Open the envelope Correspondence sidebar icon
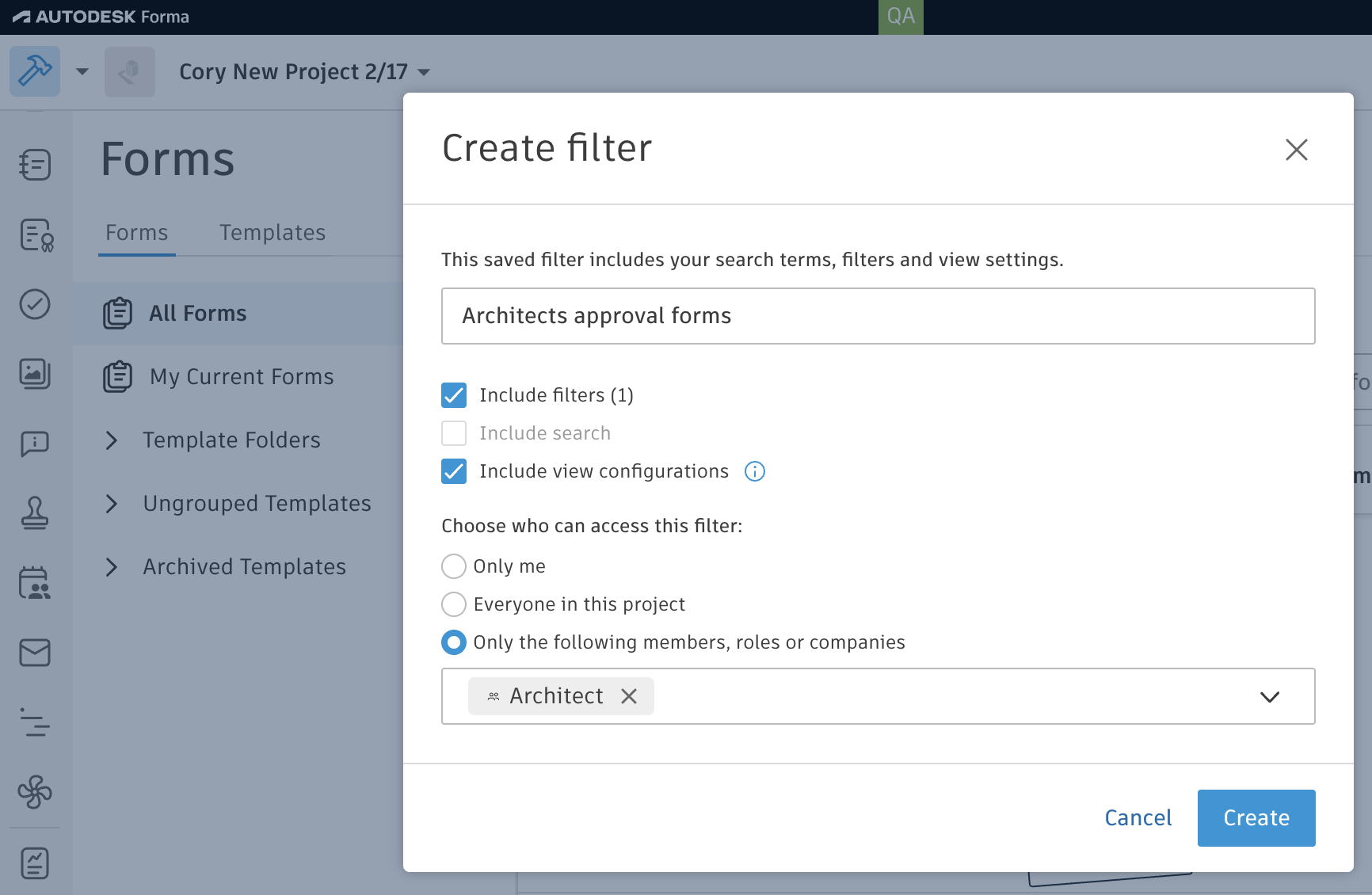1372x895 pixels. tap(35, 653)
